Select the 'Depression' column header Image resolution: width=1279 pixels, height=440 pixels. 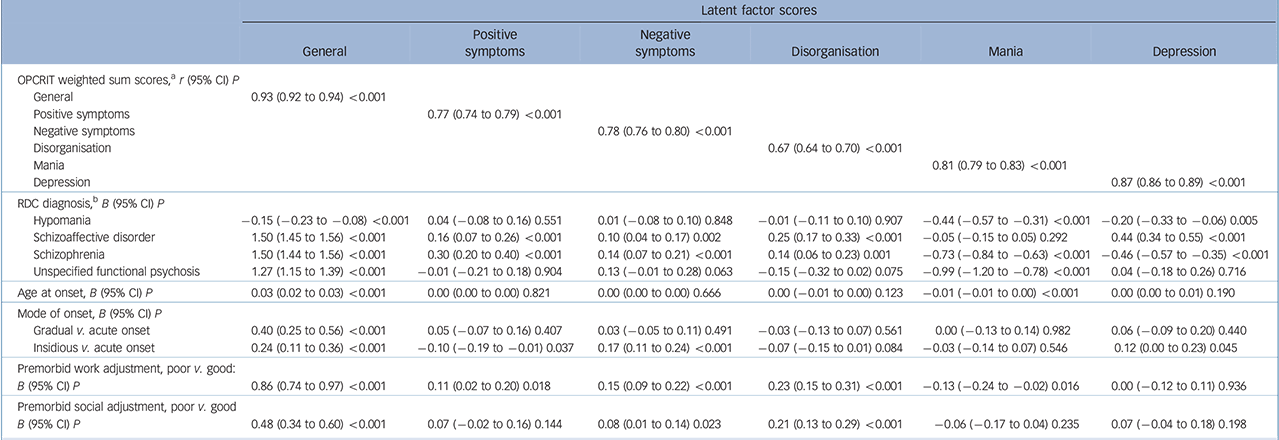point(1183,50)
